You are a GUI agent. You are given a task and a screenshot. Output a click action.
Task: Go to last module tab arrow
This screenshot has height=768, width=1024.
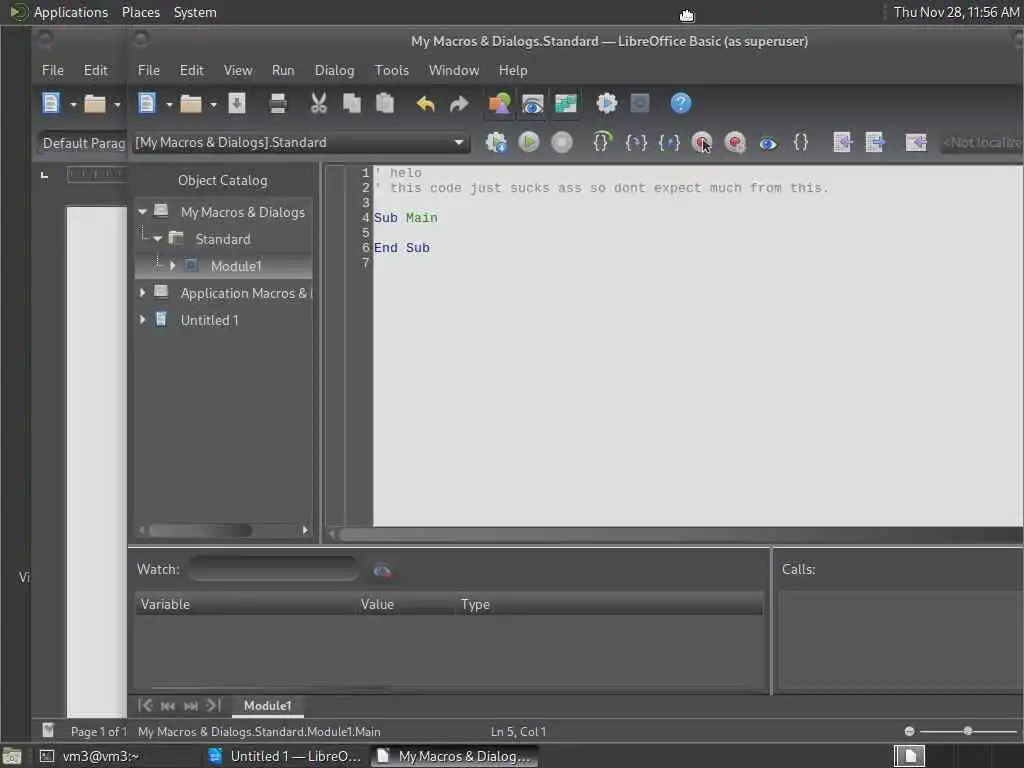click(213, 705)
